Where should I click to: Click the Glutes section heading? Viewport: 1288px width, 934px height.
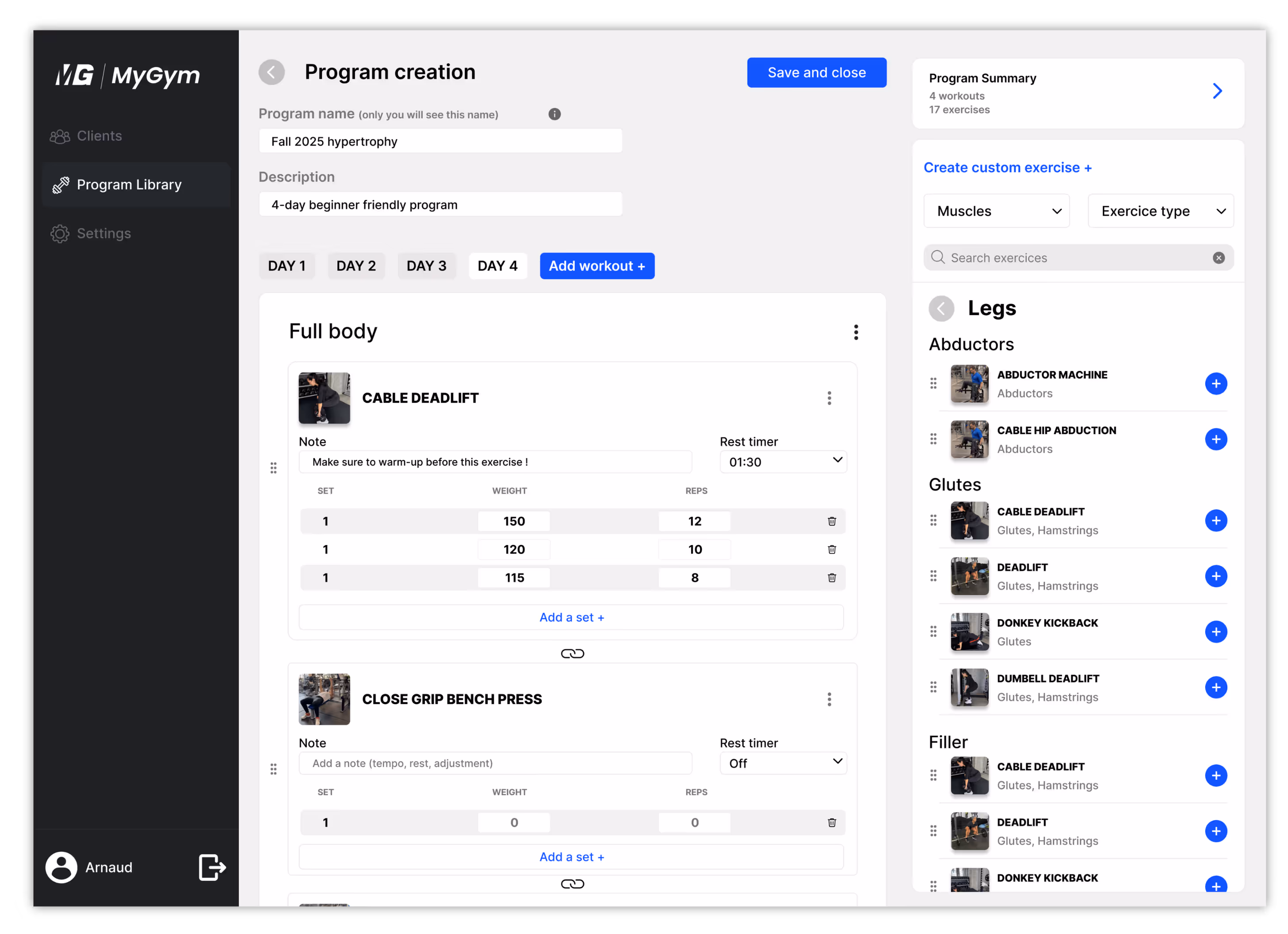955,485
